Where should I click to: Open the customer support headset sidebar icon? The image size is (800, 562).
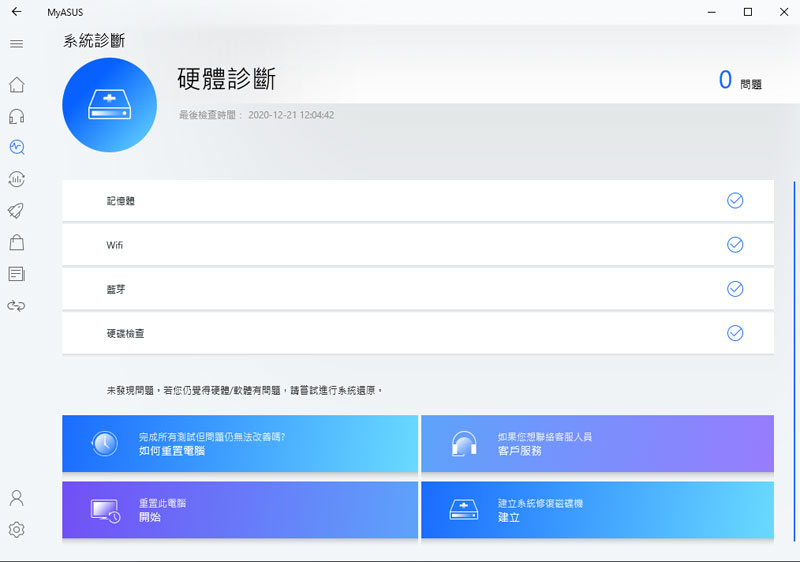pyautogui.click(x=17, y=116)
